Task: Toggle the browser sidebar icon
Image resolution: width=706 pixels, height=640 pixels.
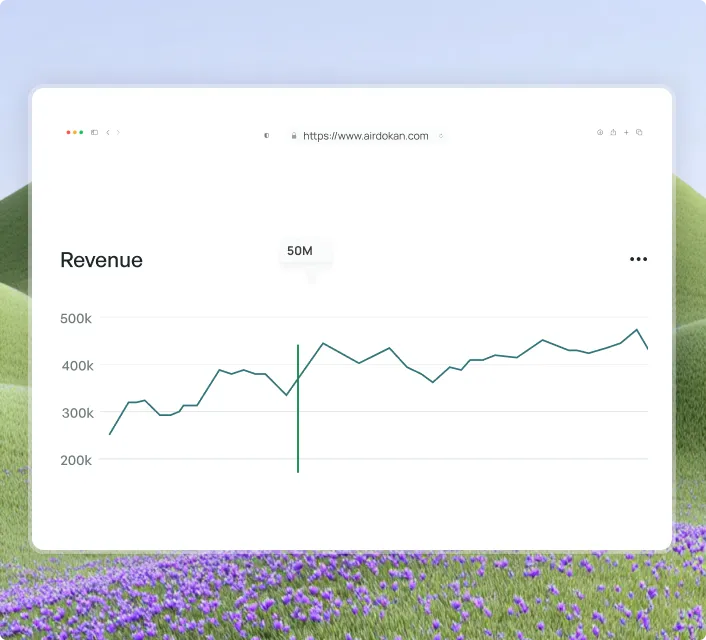Action: (94, 132)
